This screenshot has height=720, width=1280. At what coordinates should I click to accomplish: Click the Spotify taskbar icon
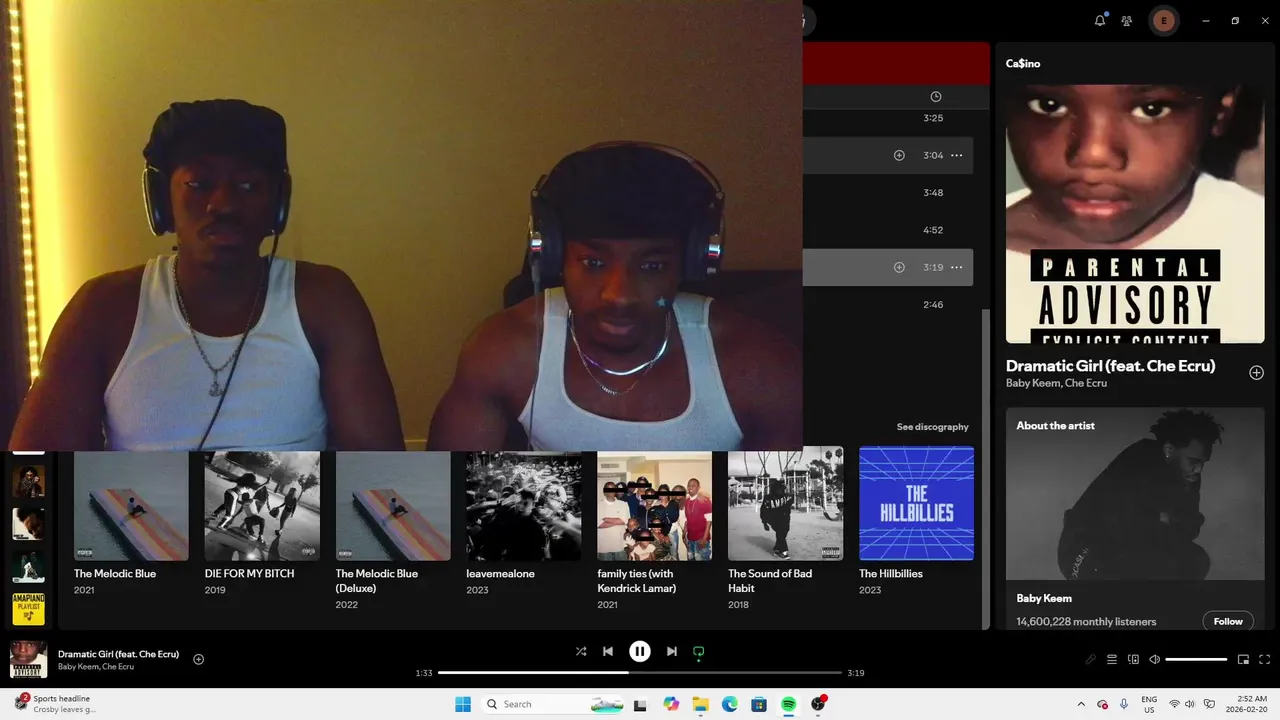[789, 704]
